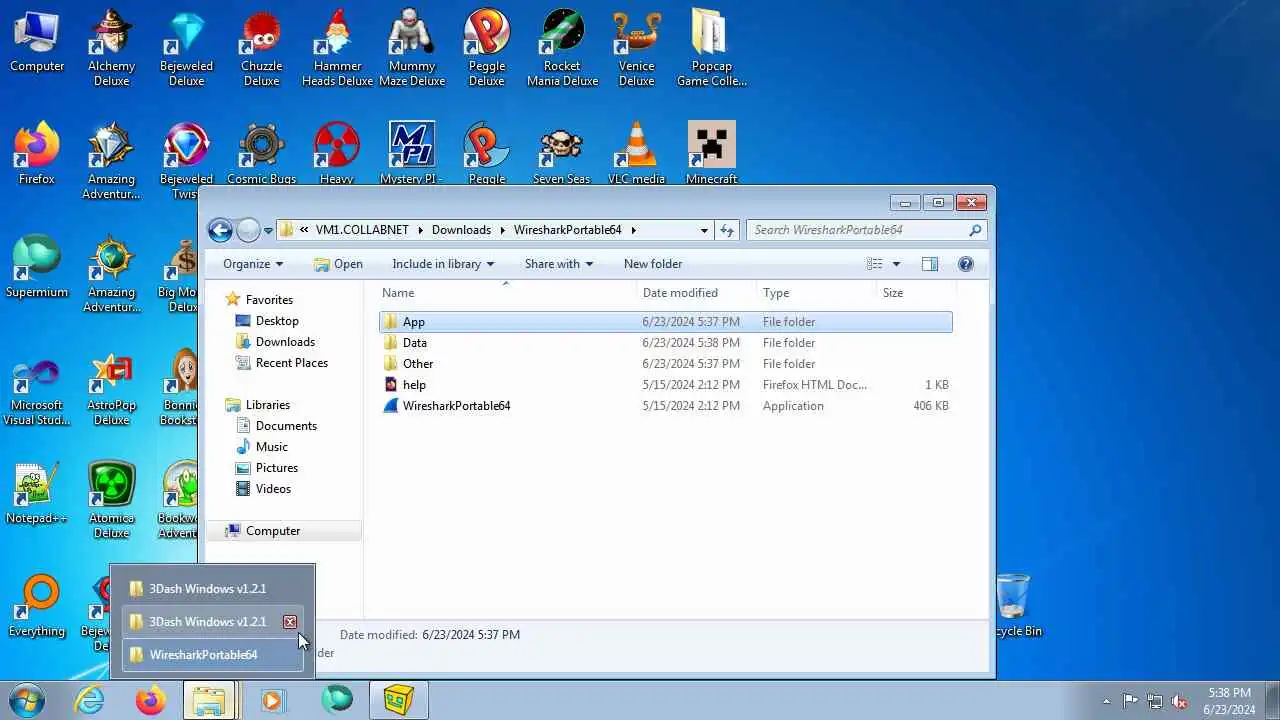Select the Hammer Heads Deluxe desktop icon

[x=337, y=47]
